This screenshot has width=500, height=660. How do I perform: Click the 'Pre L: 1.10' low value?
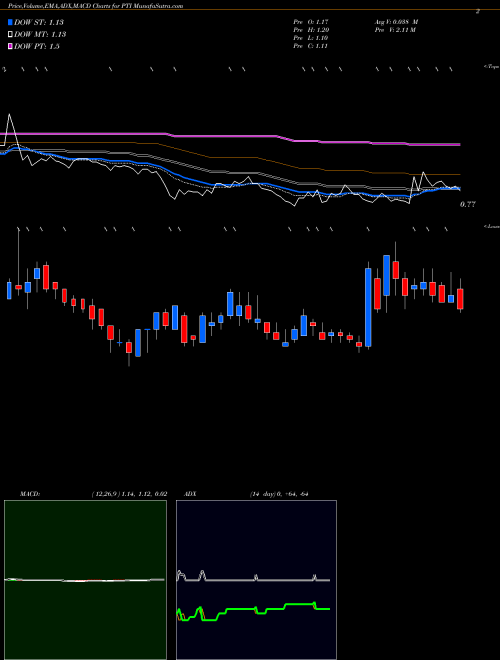click(311, 38)
